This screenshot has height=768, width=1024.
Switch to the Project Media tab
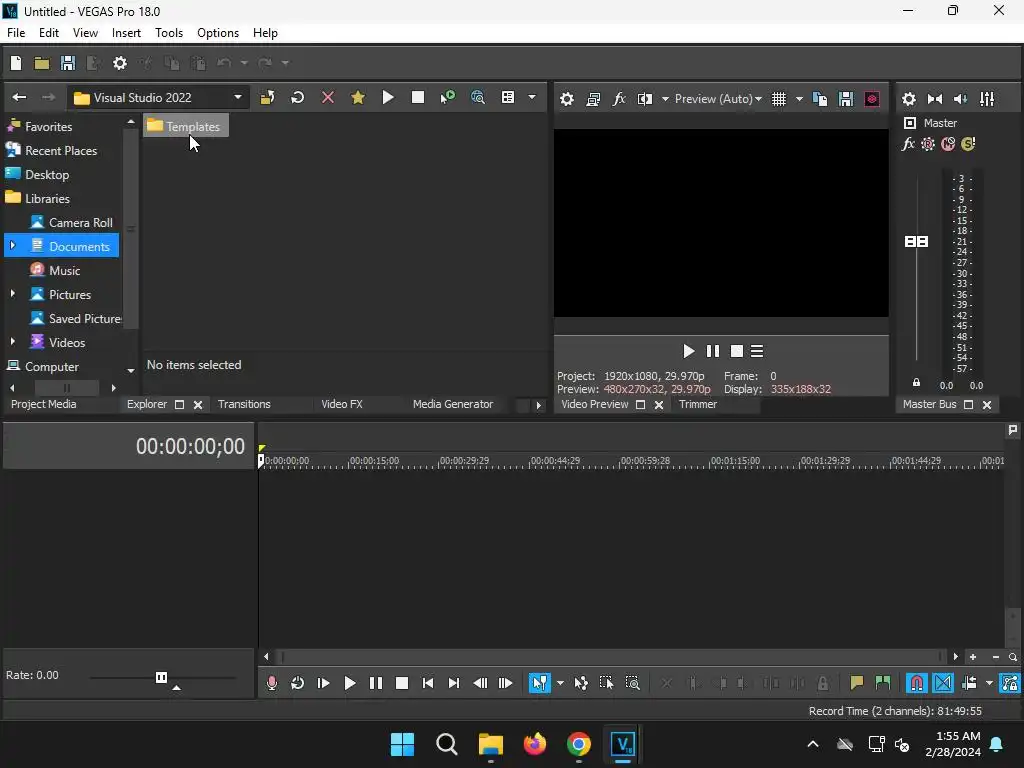pyautogui.click(x=44, y=404)
